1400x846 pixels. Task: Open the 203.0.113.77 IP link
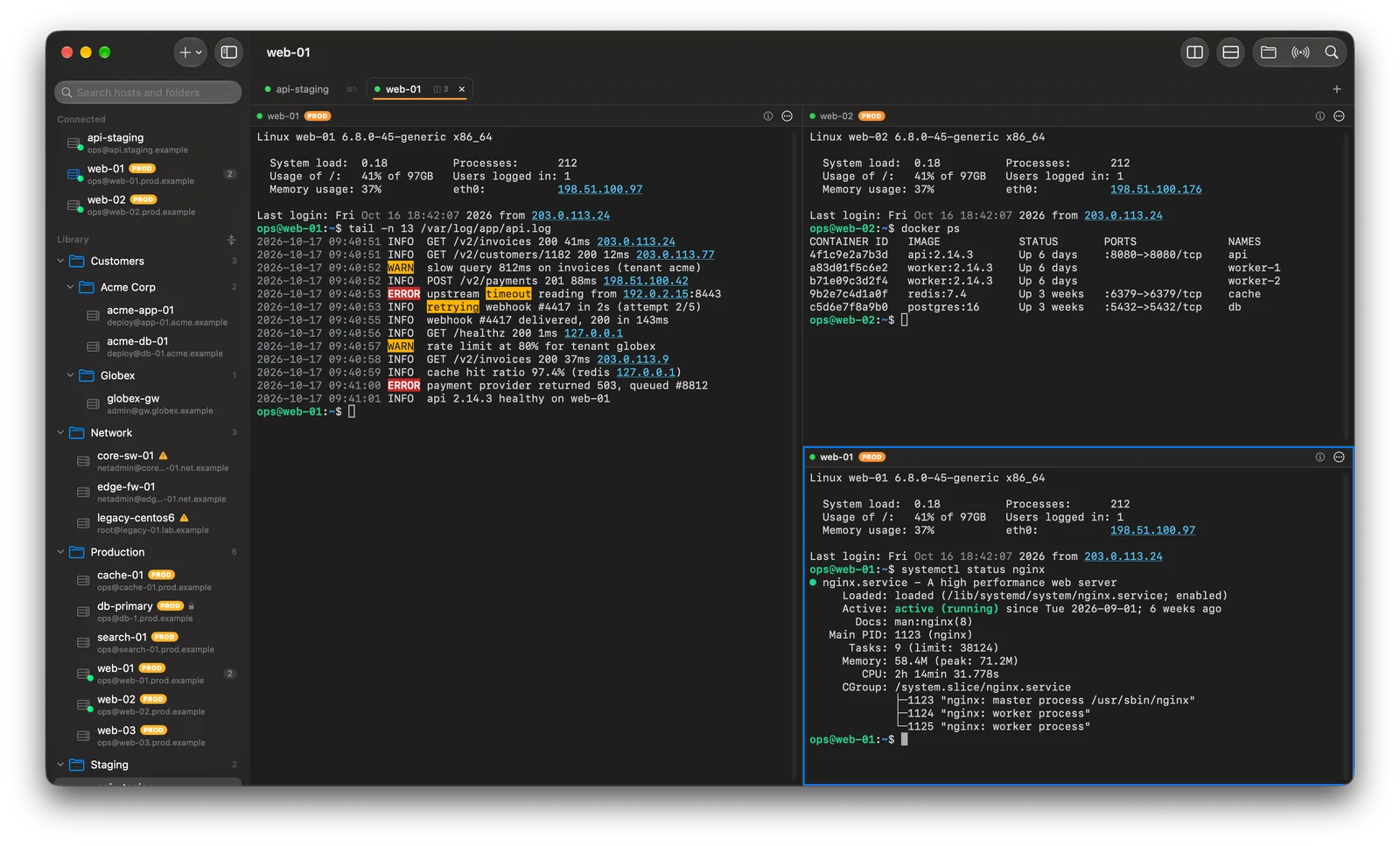click(675, 255)
